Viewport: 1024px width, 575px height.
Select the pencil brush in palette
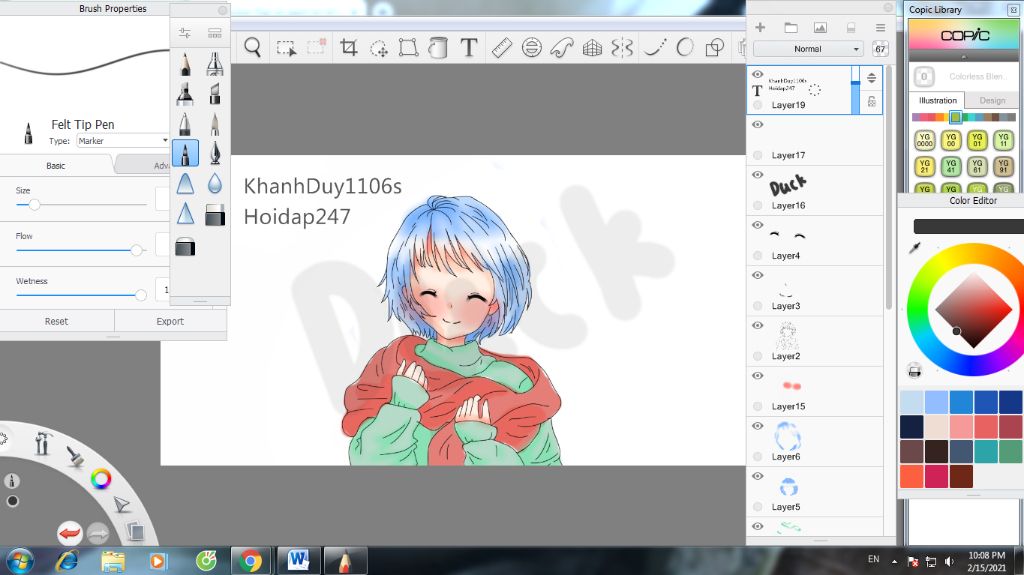(x=185, y=64)
